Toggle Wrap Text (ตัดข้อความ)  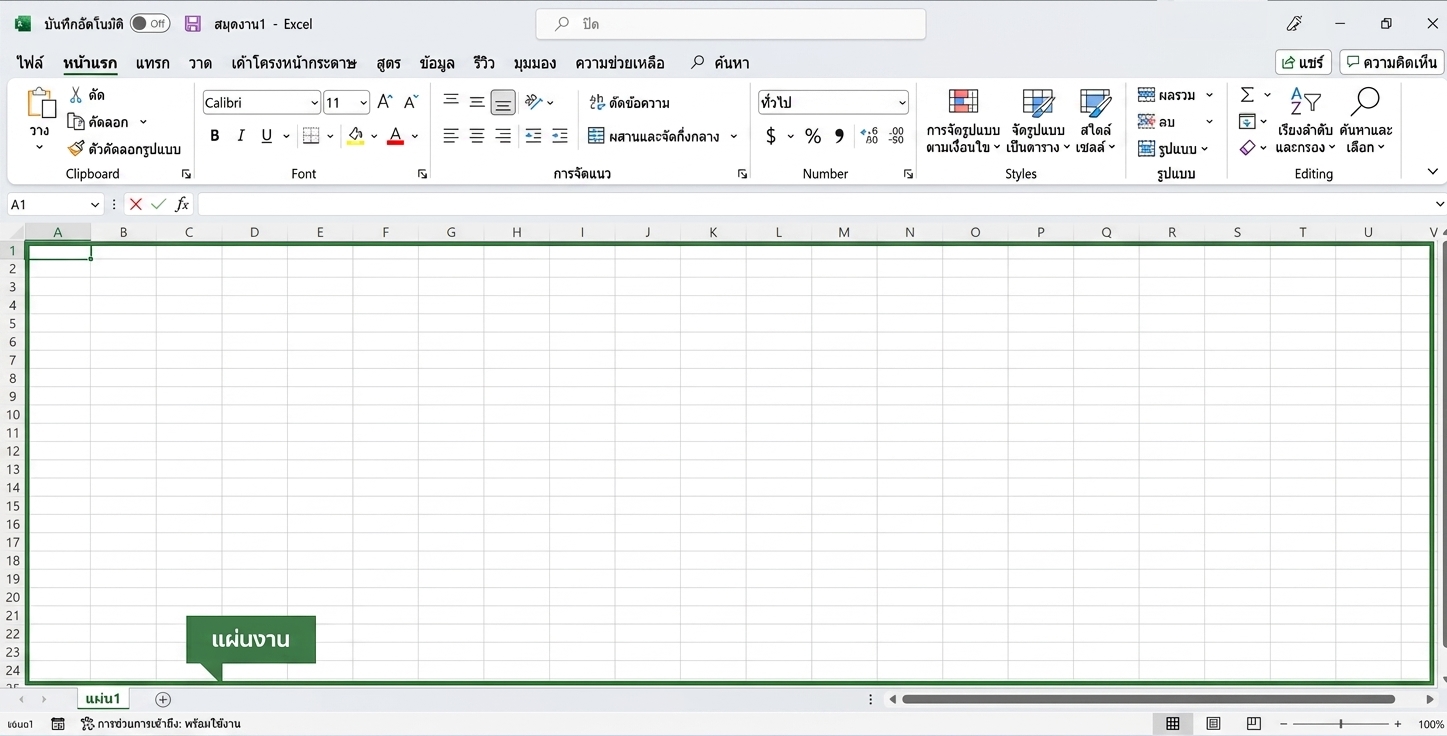click(629, 102)
